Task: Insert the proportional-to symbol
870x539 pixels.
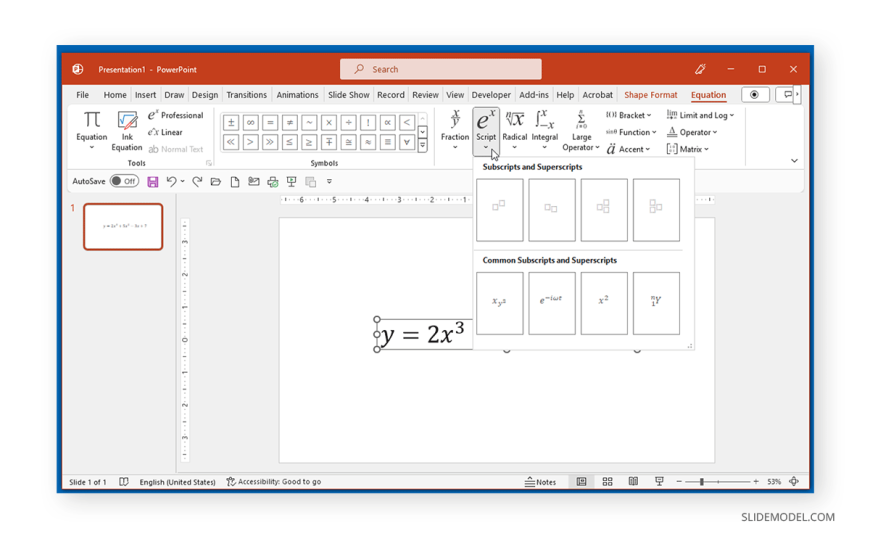Action: click(x=388, y=123)
